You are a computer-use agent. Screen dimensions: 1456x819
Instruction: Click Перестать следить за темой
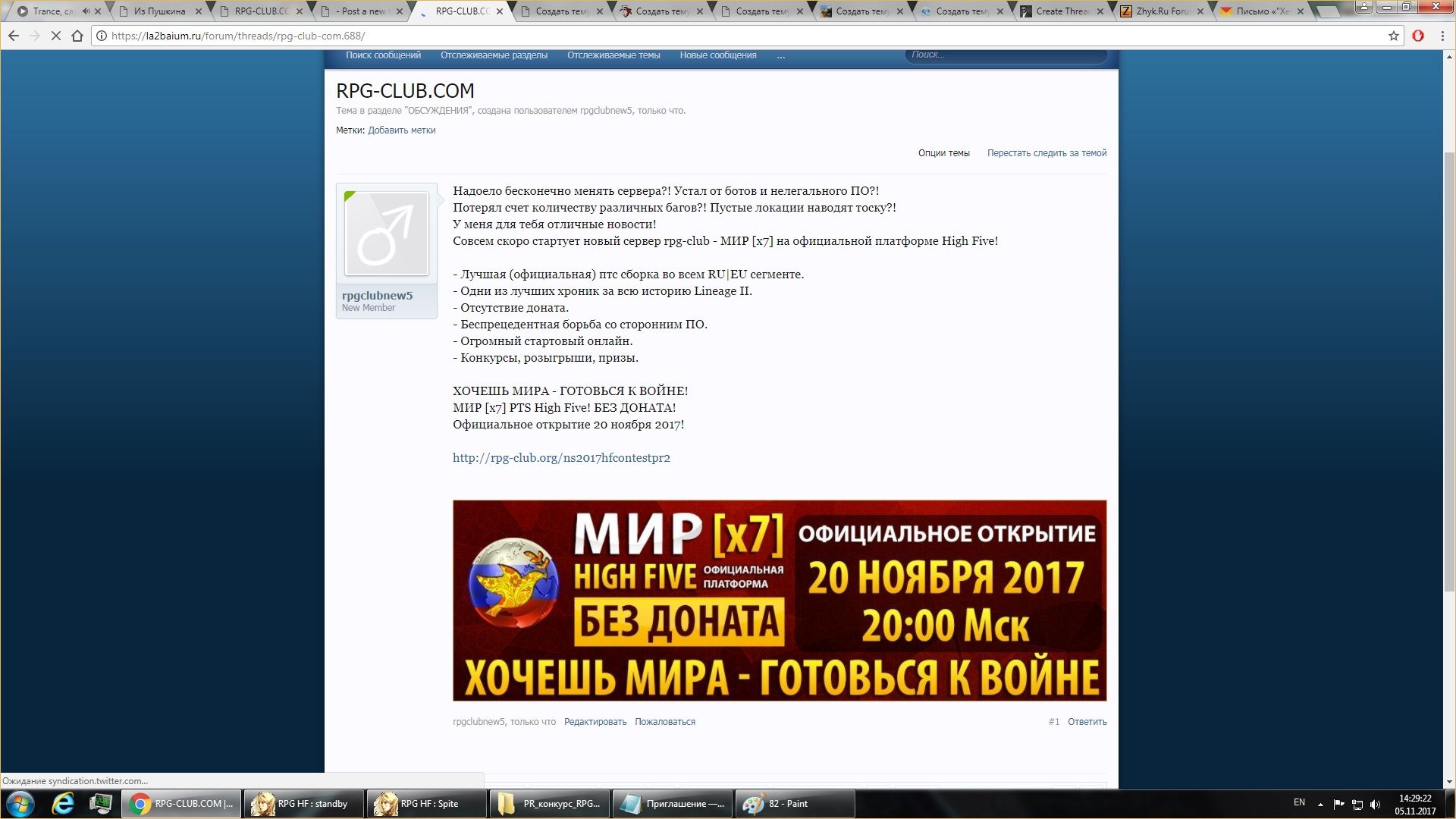click(1046, 153)
